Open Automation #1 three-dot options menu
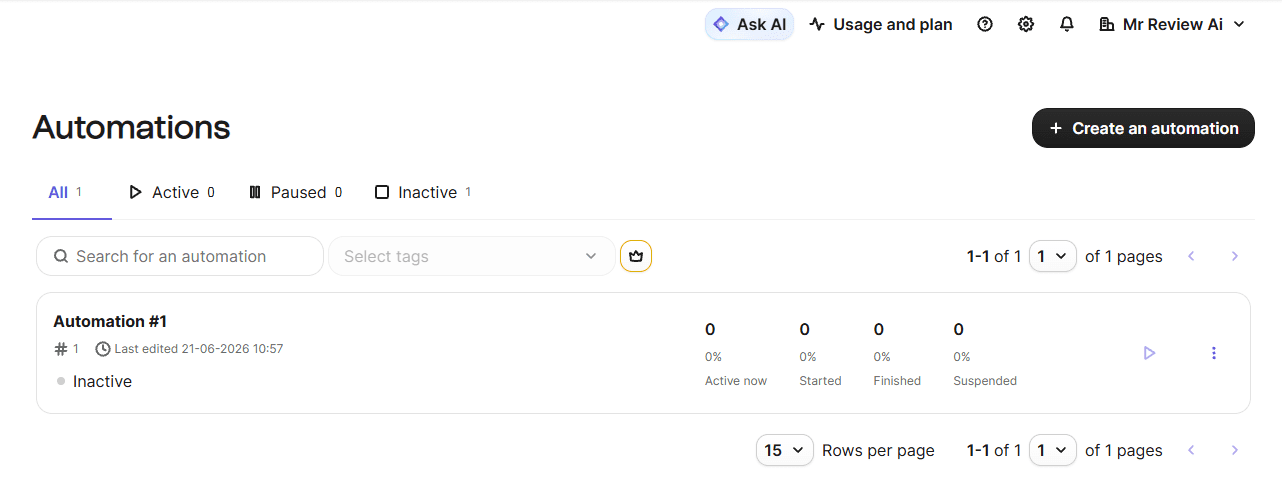Screen dimensions: 1282x498 [1214, 353]
